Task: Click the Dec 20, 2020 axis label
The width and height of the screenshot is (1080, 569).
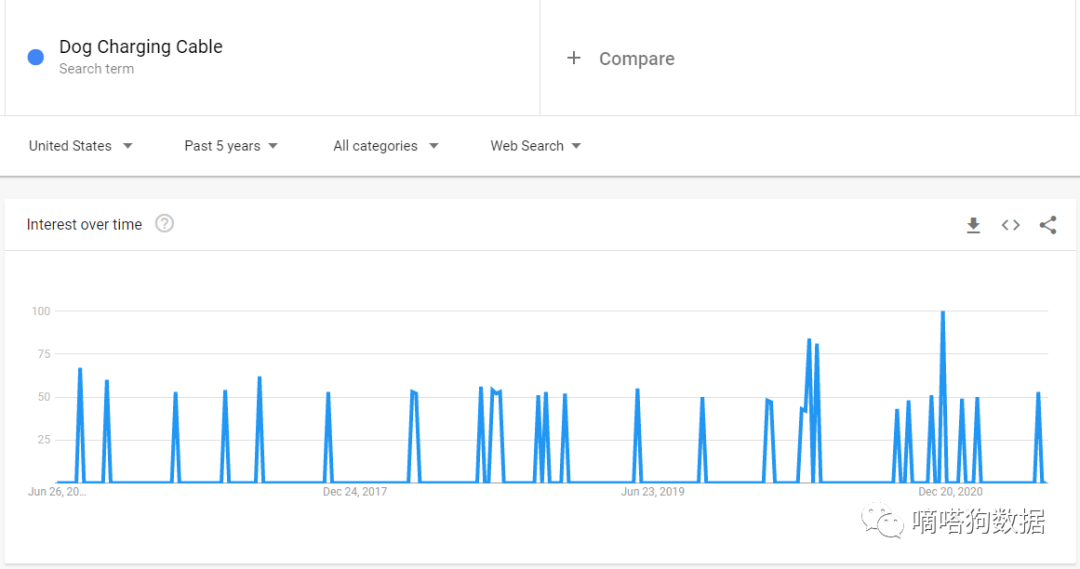Action: pyautogui.click(x=950, y=492)
